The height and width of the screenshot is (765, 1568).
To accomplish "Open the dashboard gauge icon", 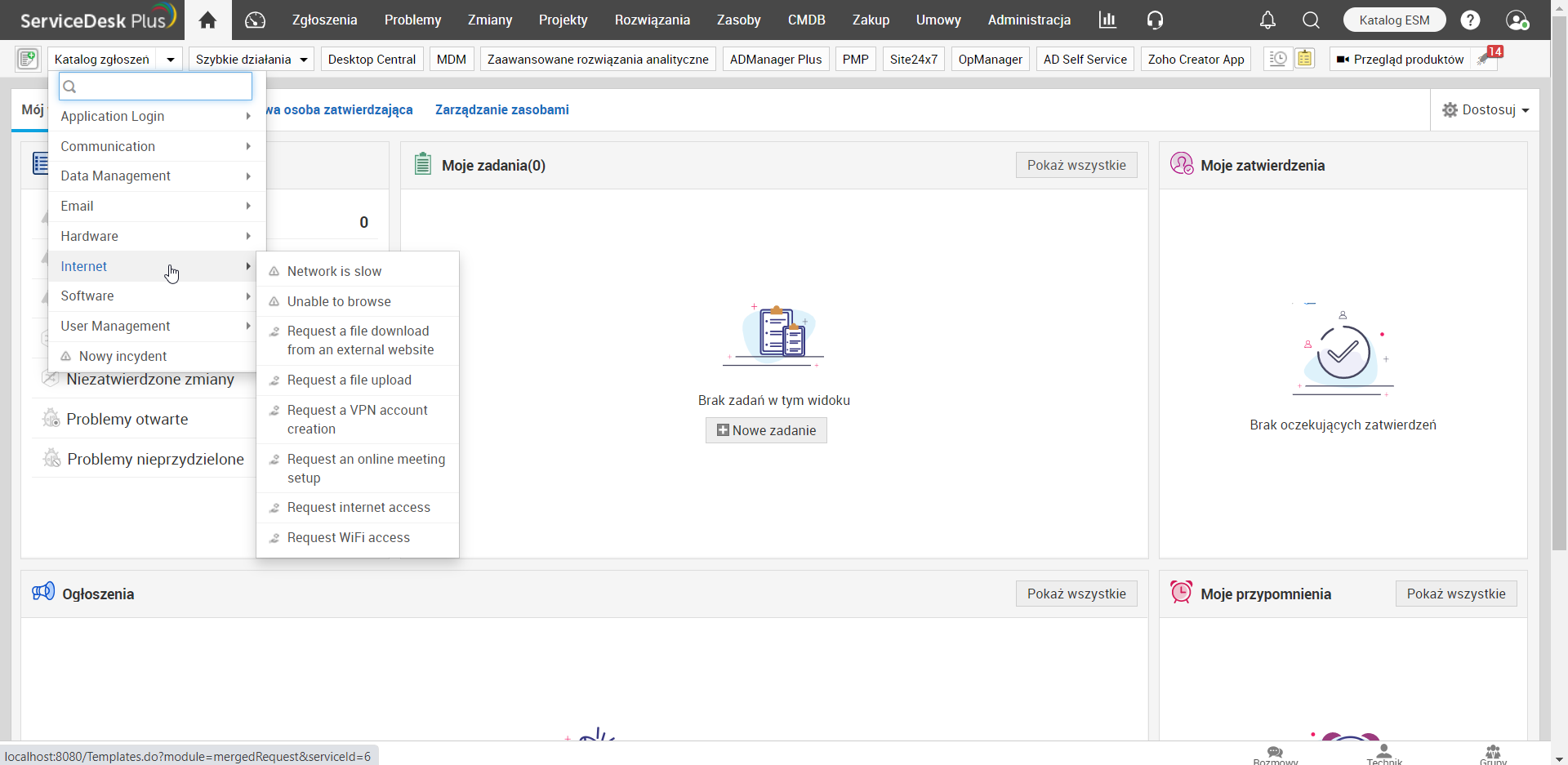I will [x=255, y=20].
